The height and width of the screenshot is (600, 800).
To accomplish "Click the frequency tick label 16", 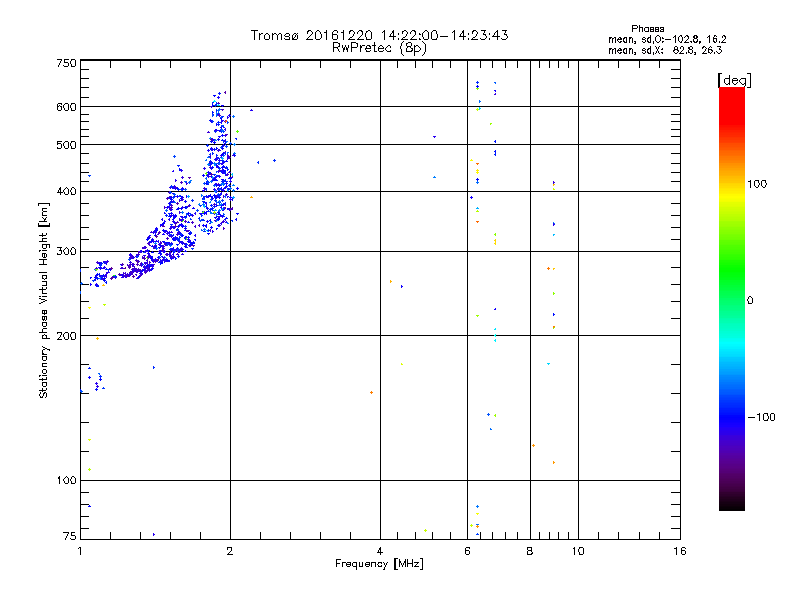I will (x=680, y=551).
